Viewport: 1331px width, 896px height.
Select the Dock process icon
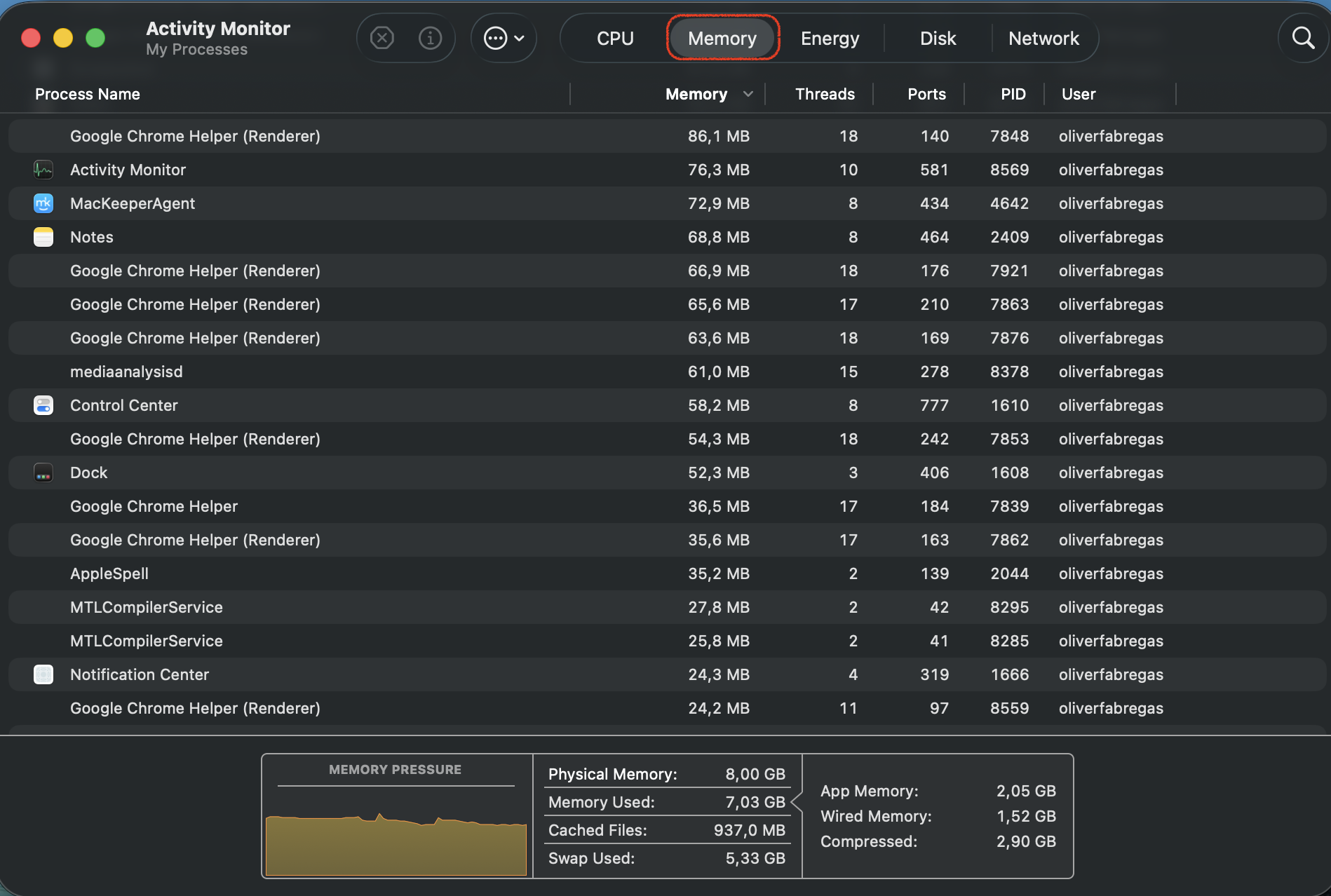[43, 473]
